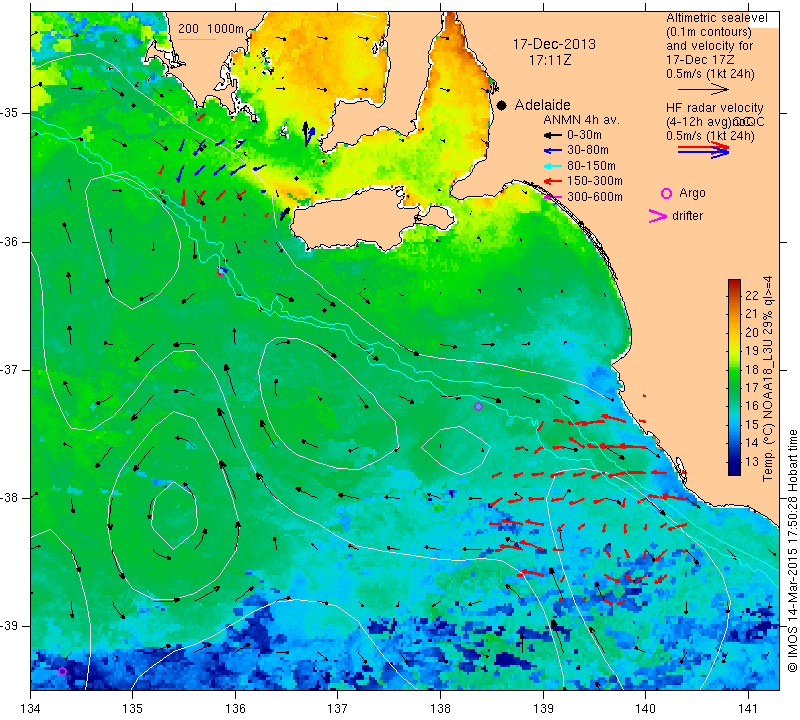Image resolution: width=800 pixels, height=720 pixels.
Task: Click the 'Argo' legend label text
Action: (x=692, y=193)
